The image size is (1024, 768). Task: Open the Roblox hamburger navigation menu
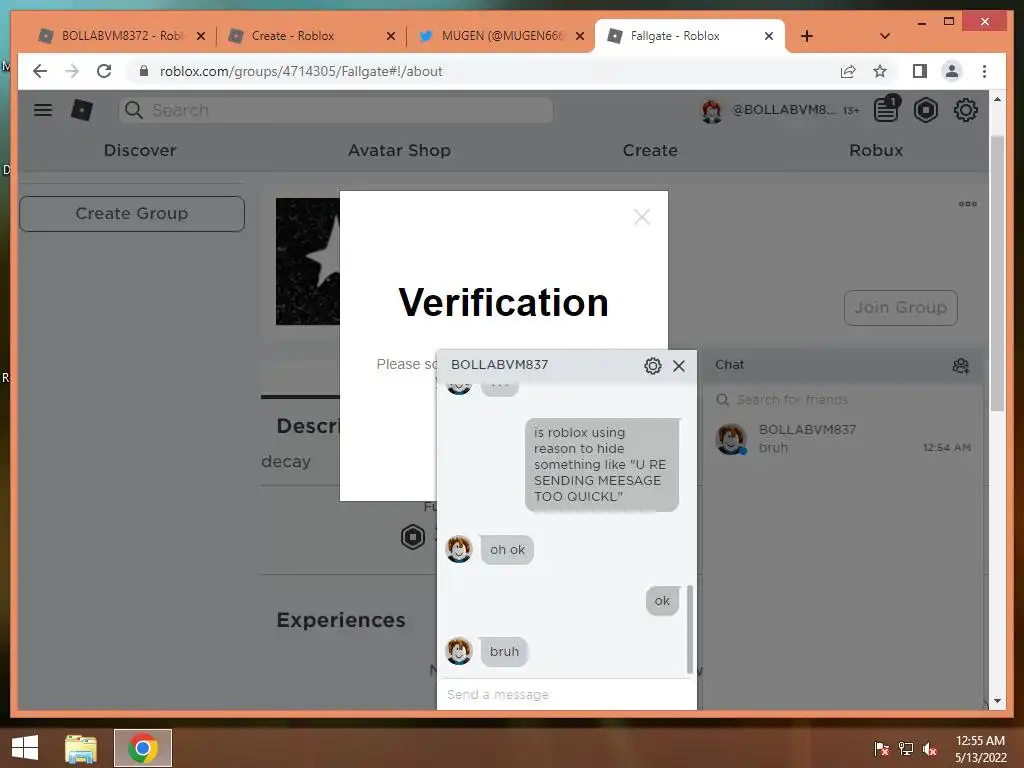tap(43, 110)
